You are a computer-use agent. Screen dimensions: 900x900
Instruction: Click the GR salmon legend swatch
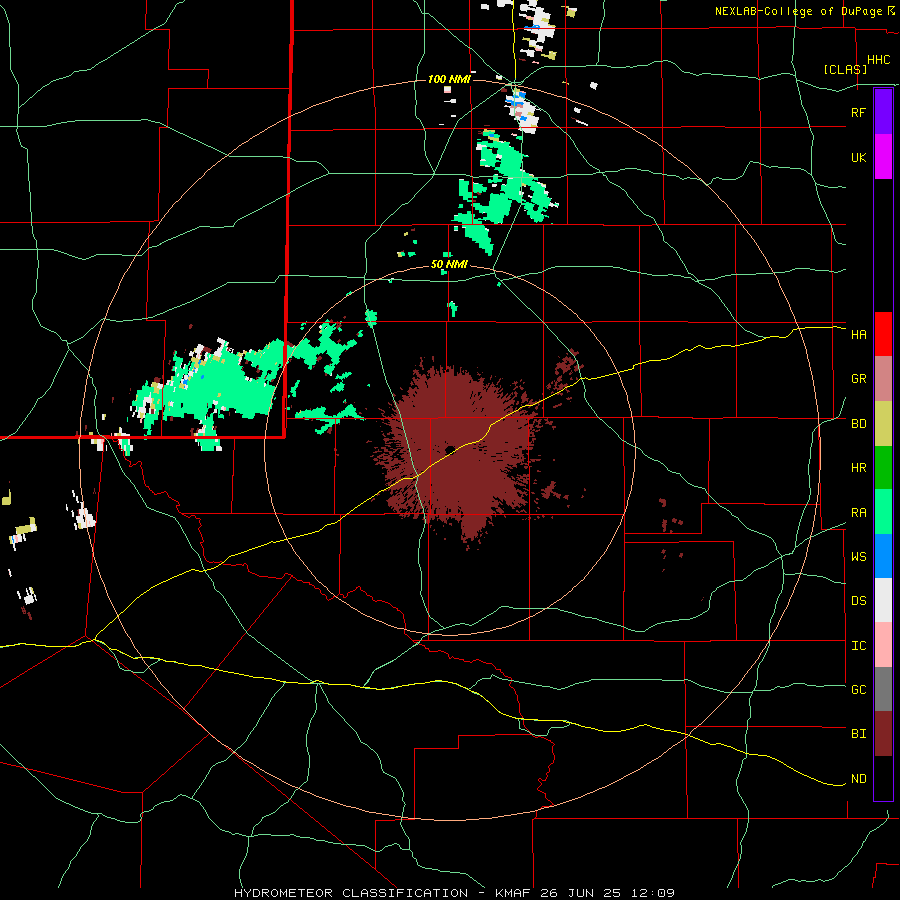point(883,378)
